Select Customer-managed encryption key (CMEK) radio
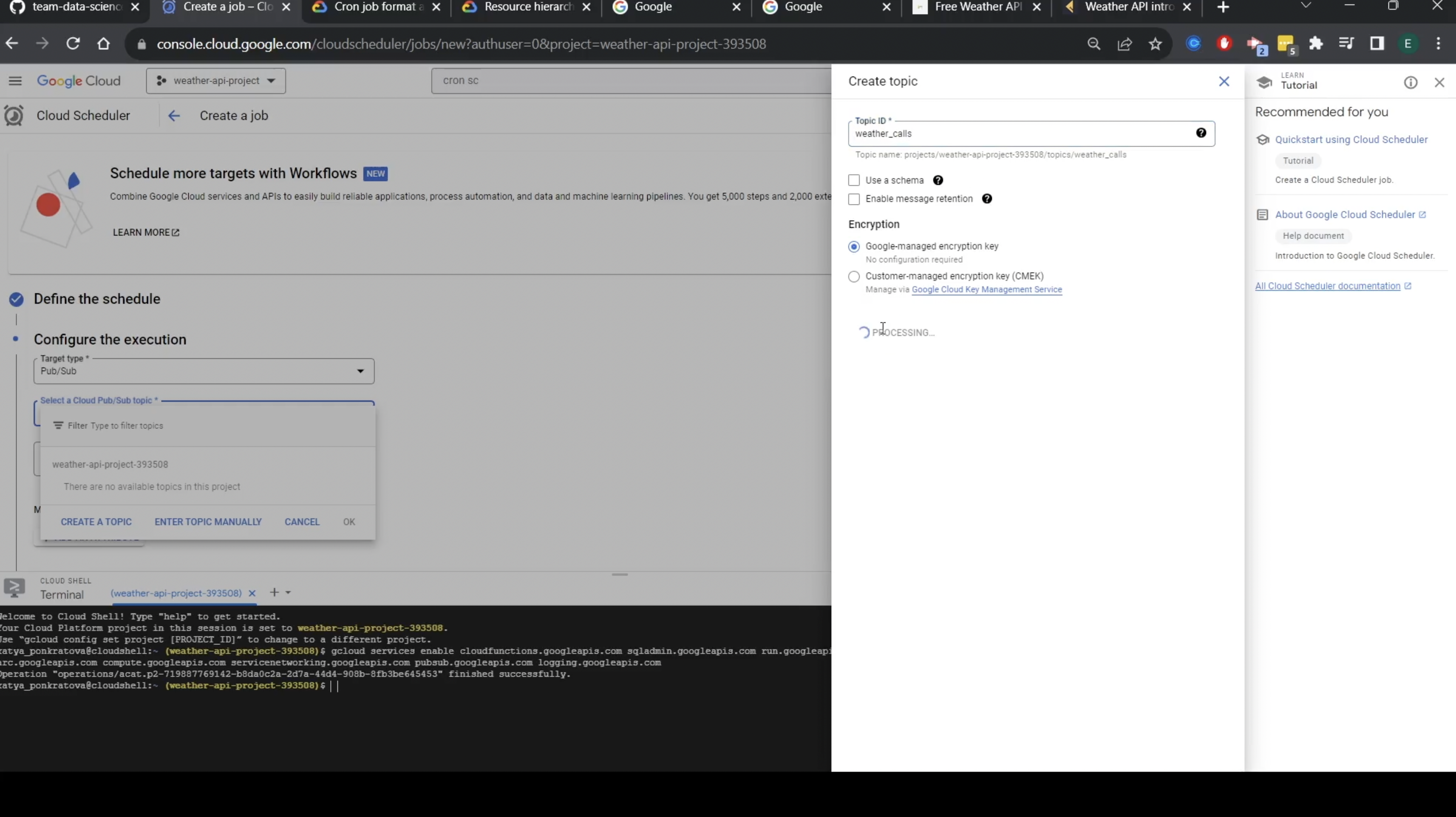 [854, 276]
